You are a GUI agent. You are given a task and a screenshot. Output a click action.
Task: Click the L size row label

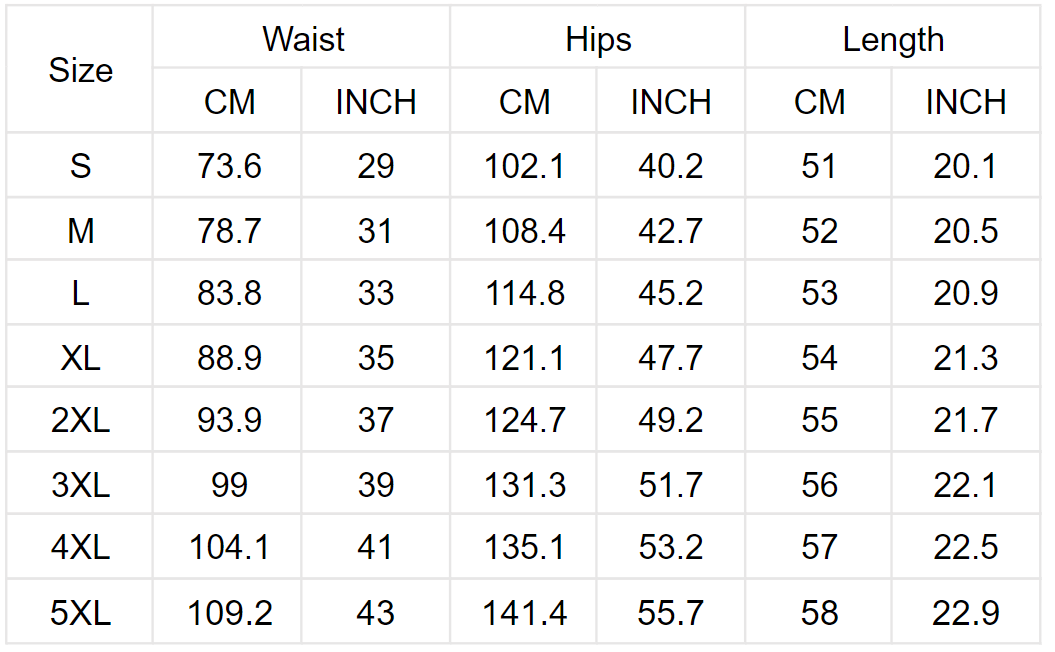pos(80,293)
